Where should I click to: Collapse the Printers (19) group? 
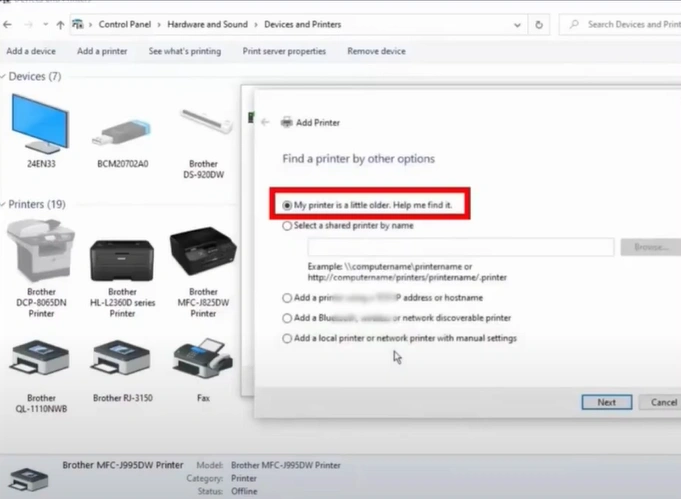(x=5, y=204)
